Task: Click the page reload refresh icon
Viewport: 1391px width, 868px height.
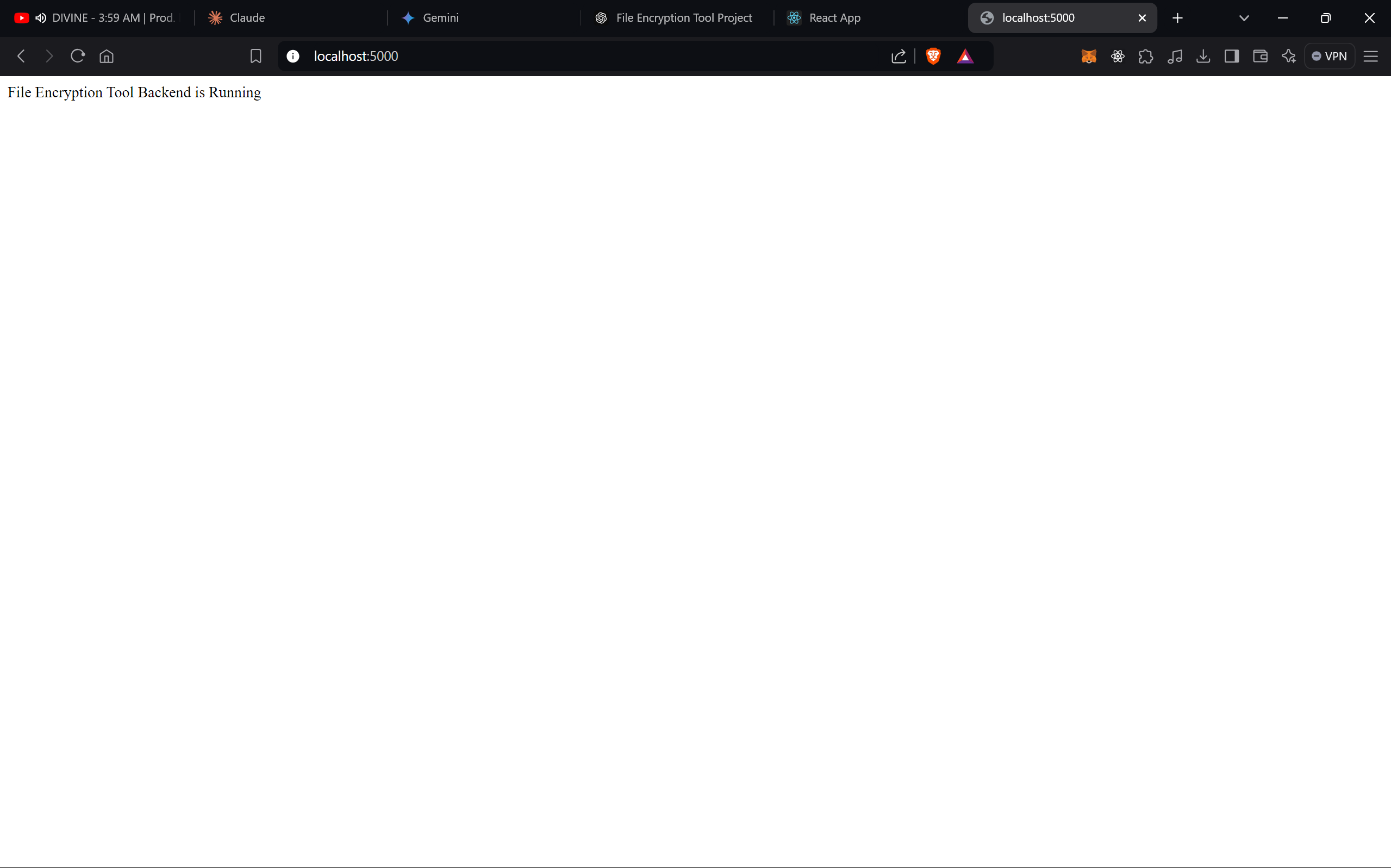Action: tap(78, 56)
